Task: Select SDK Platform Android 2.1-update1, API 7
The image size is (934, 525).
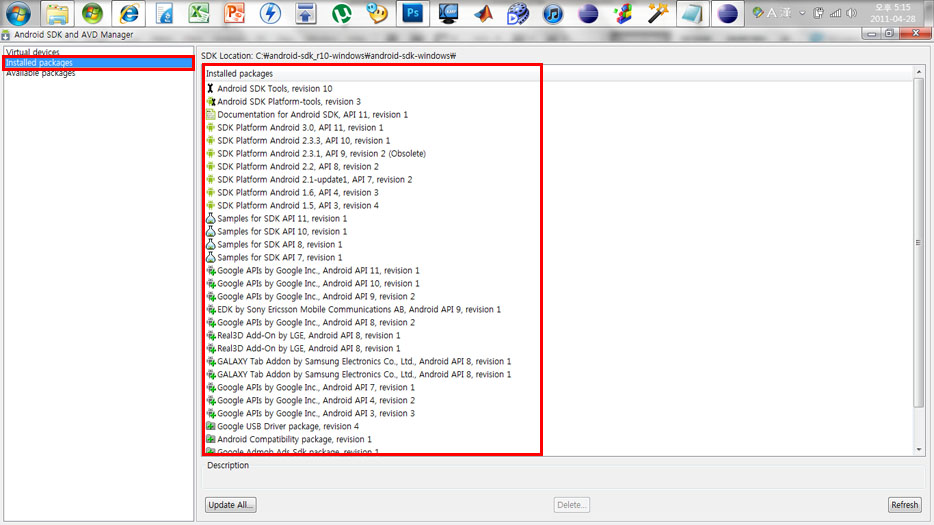Action: (315, 179)
